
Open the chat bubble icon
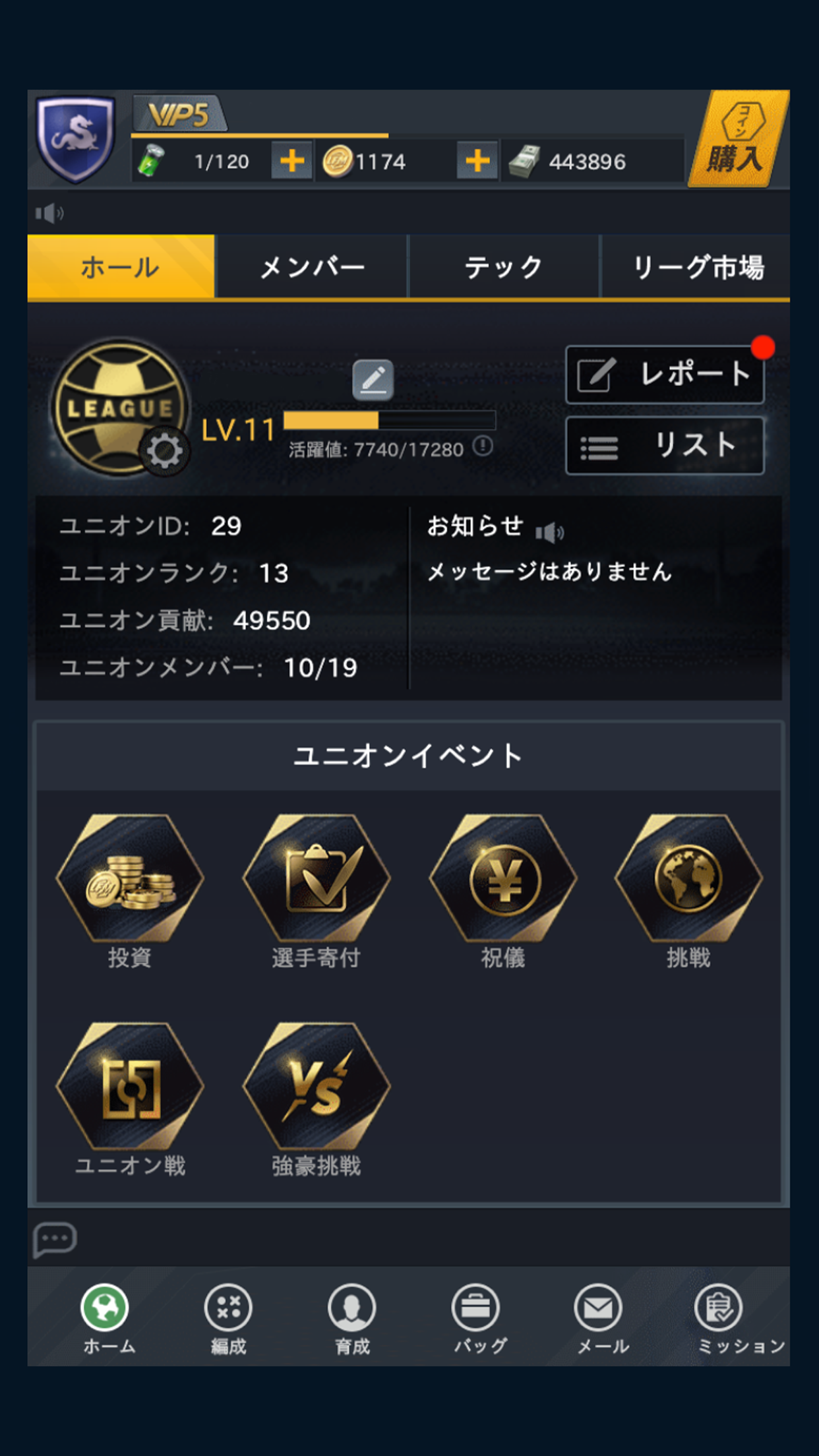pyautogui.click(x=55, y=1239)
